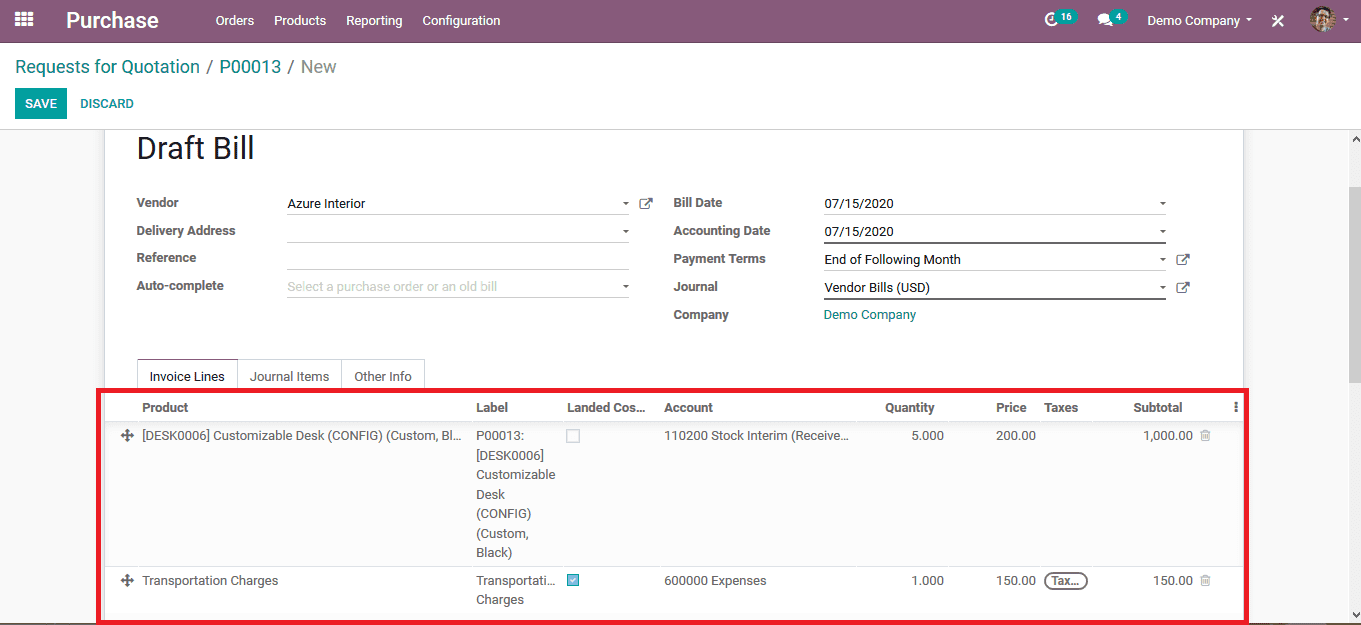Click the Reference input field
The height and width of the screenshot is (625, 1361).
click(x=457, y=258)
